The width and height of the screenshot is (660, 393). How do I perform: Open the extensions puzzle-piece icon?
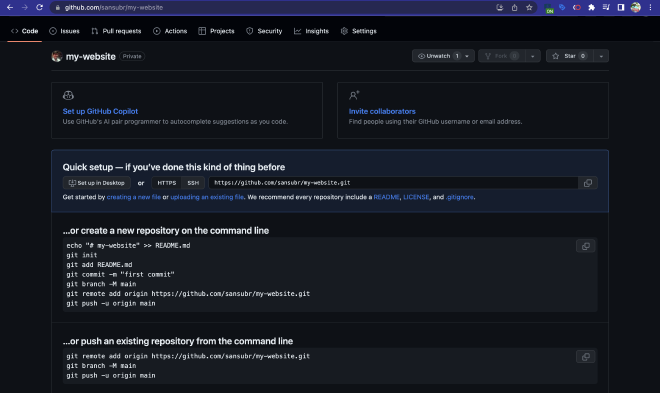click(591, 8)
